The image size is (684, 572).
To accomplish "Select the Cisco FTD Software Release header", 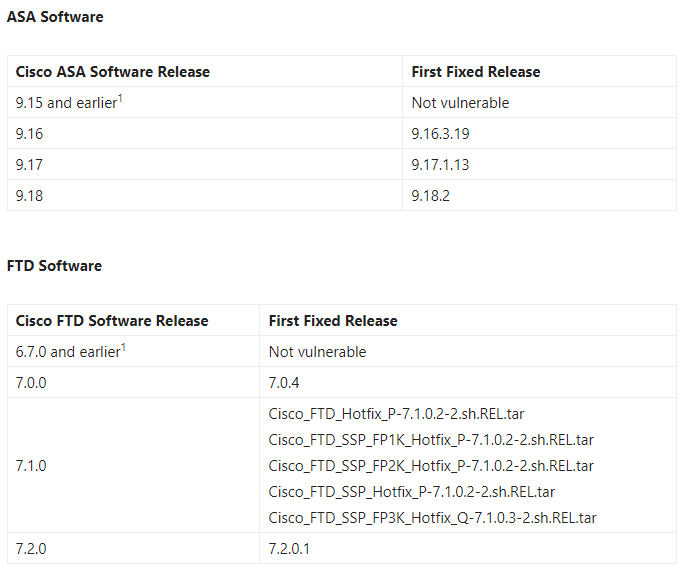I will (112, 321).
